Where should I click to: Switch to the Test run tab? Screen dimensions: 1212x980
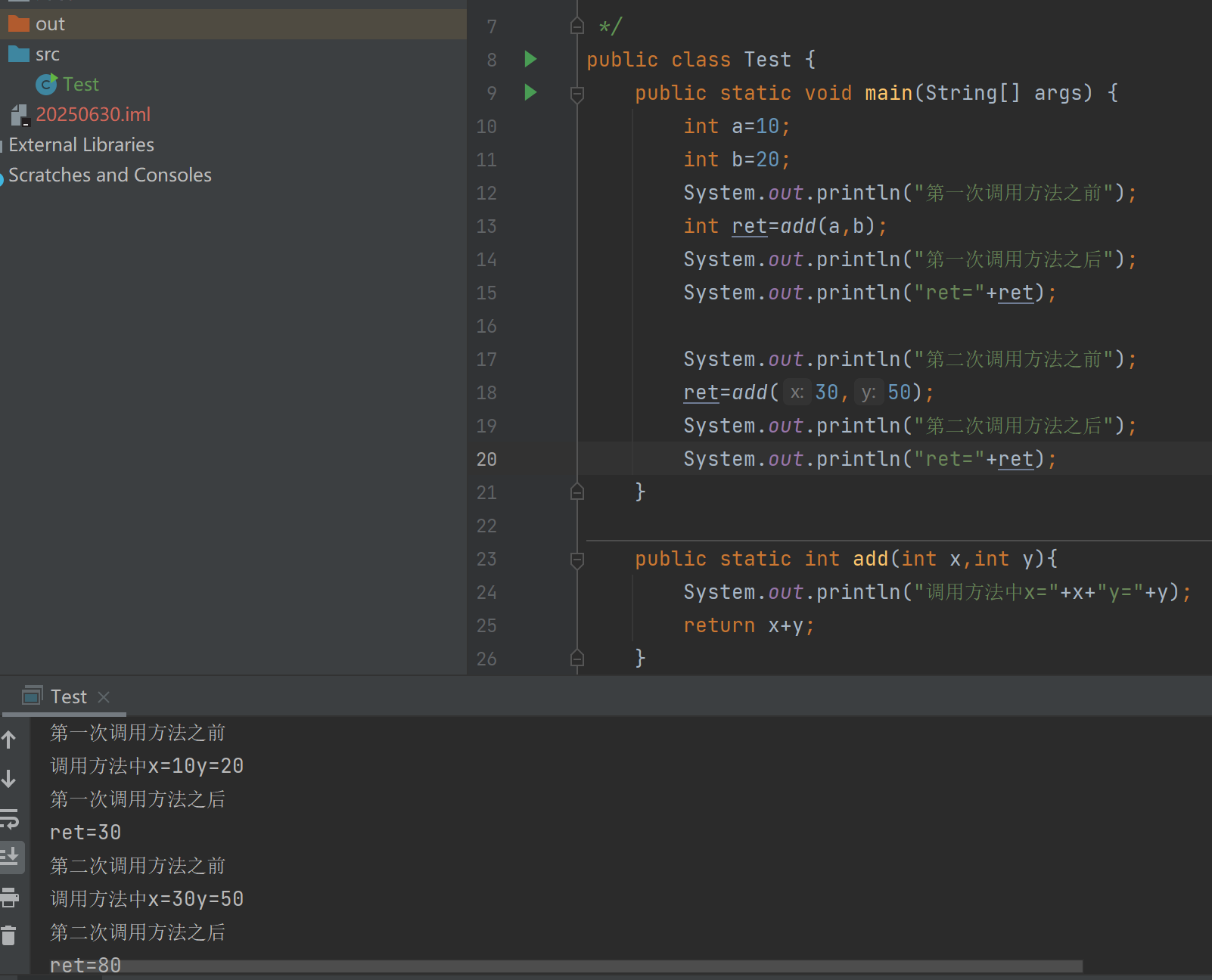68,696
